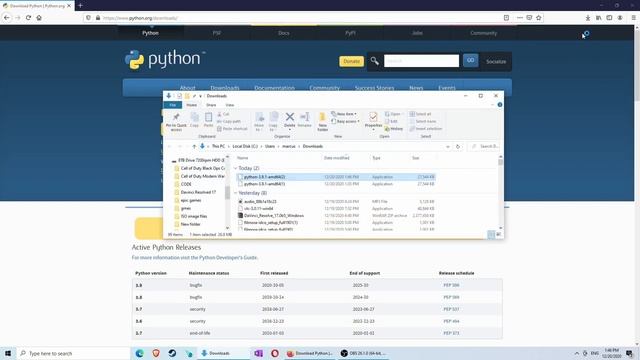Open the File tab in Explorer
The image size is (640, 360).
173,105
